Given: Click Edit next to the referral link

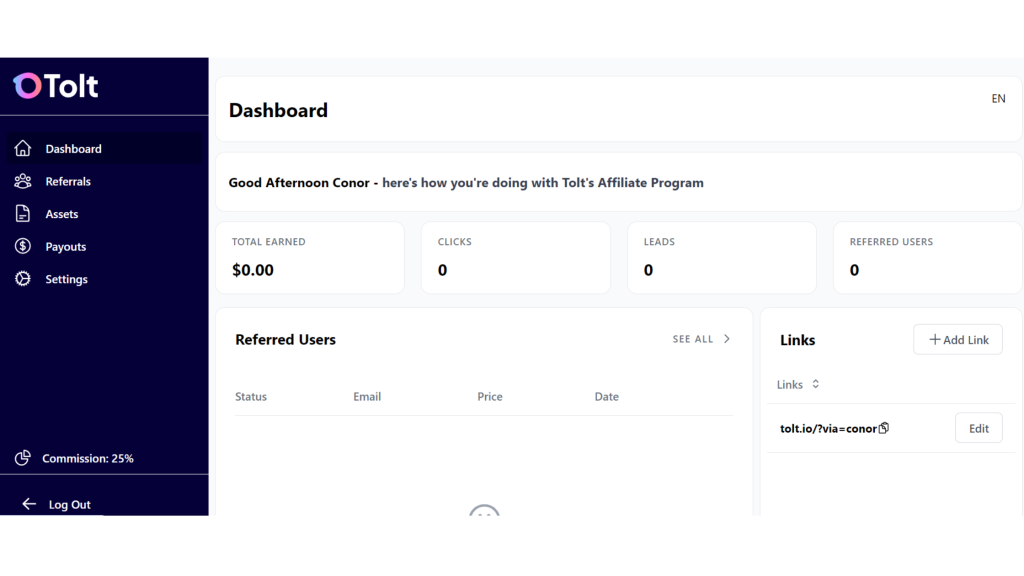Looking at the screenshot, I should [978, 428].
